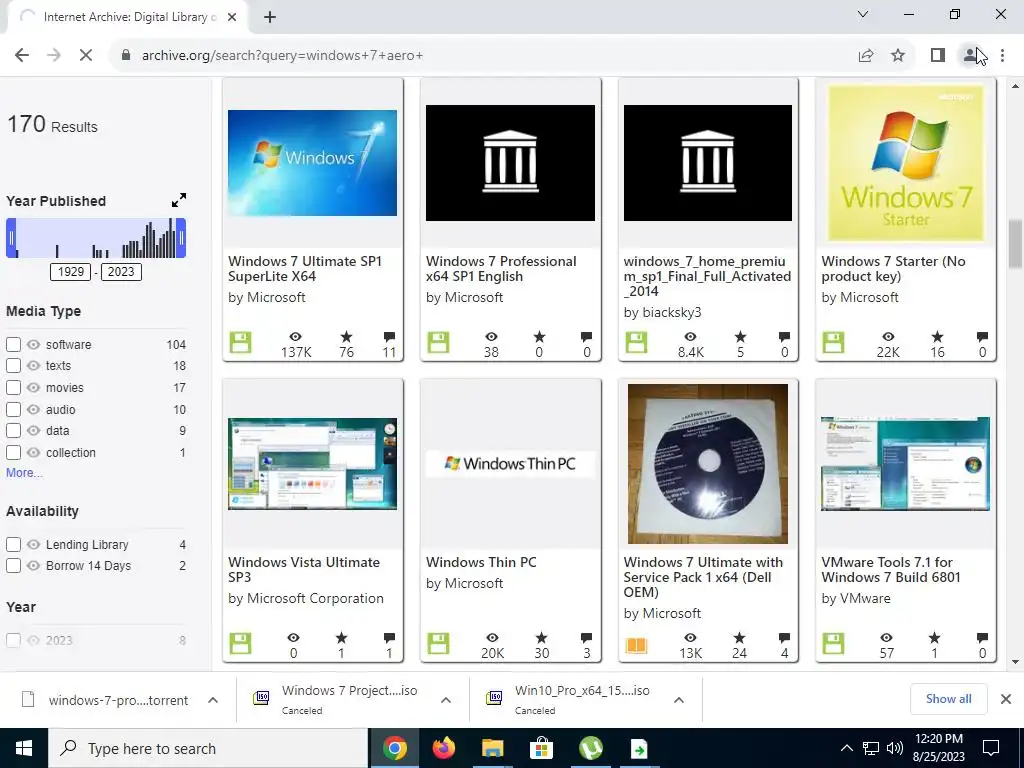The image size is (1024, 768).
Task: Open uTorrent from the taskbar
Action: click(590, 748)
